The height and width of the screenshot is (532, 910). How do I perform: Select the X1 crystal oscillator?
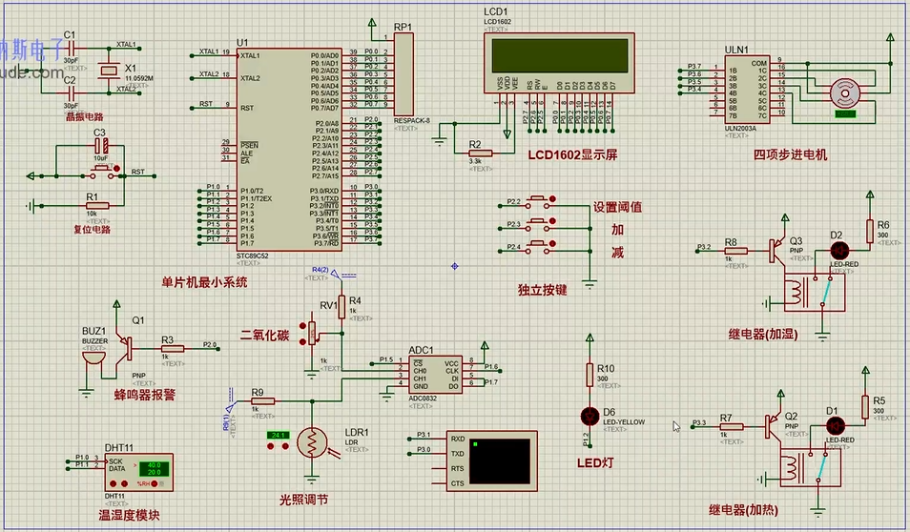point(109,71)
